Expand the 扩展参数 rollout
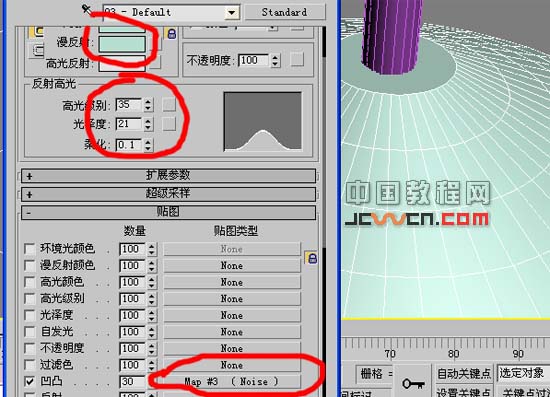550x397 pixels. (x=168, y=175)
